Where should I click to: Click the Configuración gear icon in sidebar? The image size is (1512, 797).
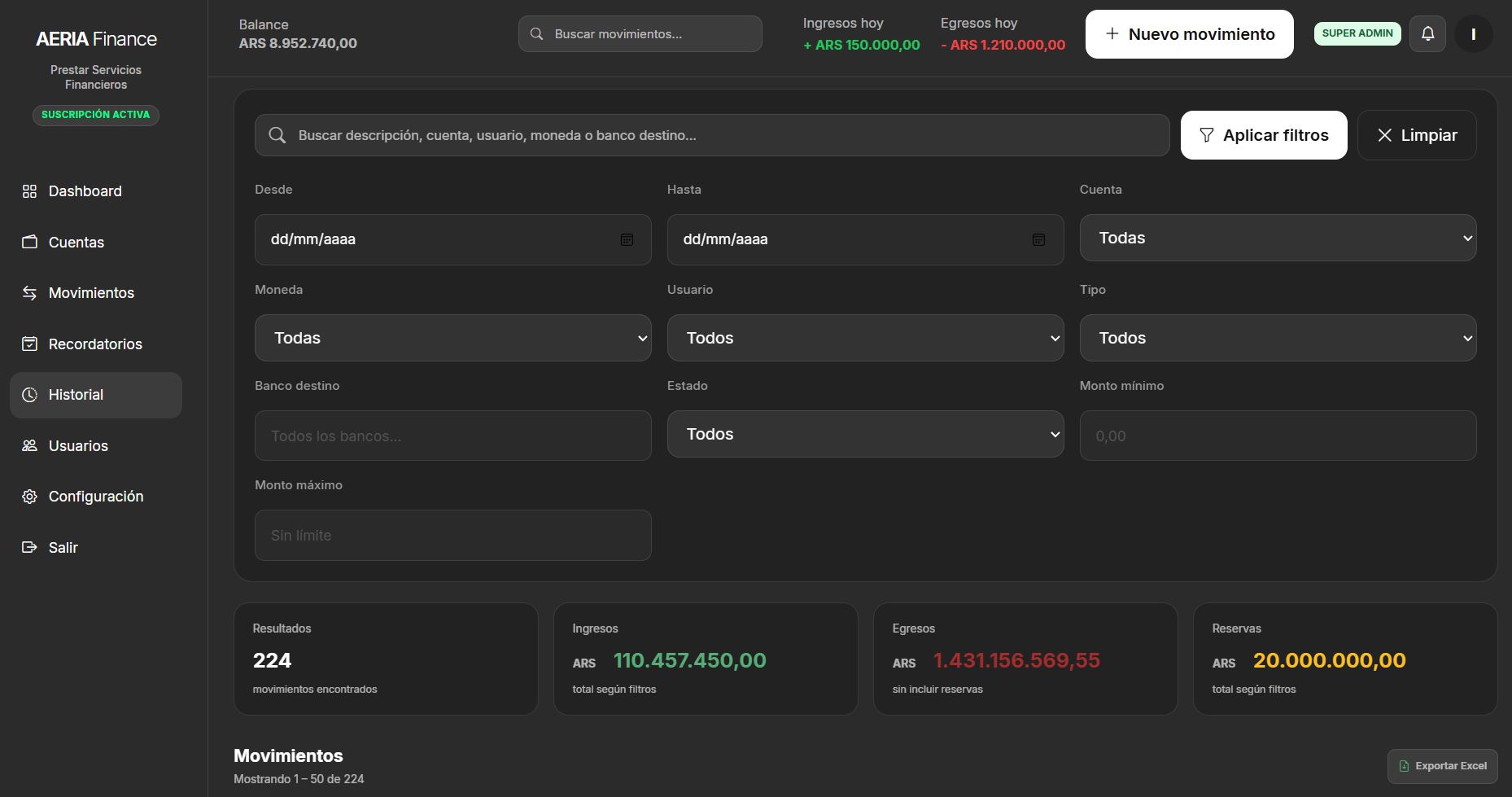(29, 497)
